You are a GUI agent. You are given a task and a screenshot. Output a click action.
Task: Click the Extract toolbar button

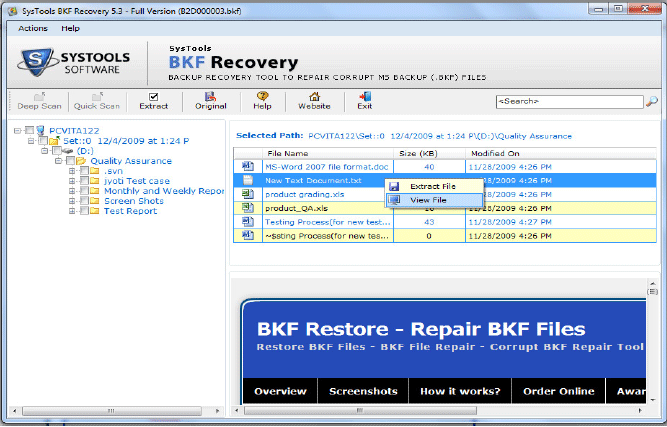154,101
